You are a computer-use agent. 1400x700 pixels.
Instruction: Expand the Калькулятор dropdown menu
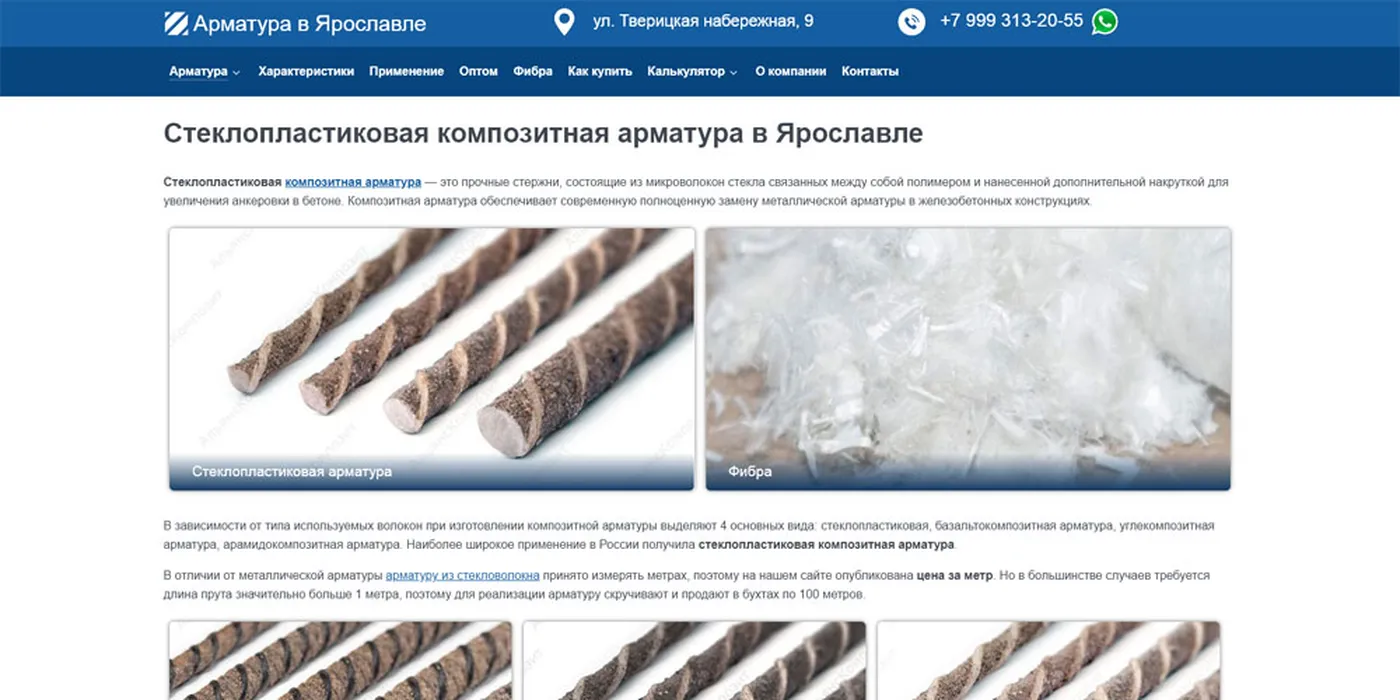[691, 72]
